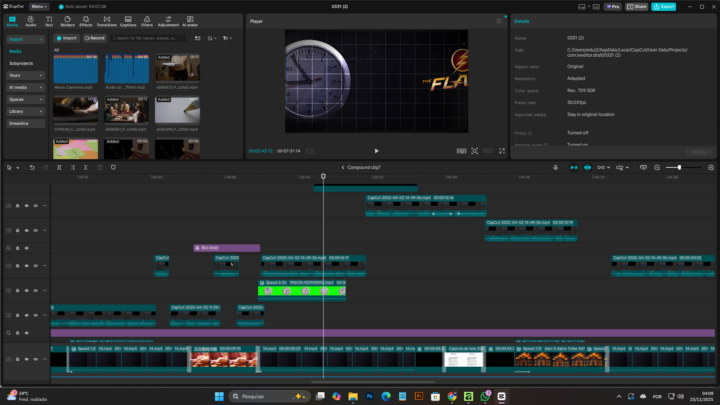This screenshot has width=720, height=405.
Task: Toggle lock on the top timeline track
Action: click(17, 205)
